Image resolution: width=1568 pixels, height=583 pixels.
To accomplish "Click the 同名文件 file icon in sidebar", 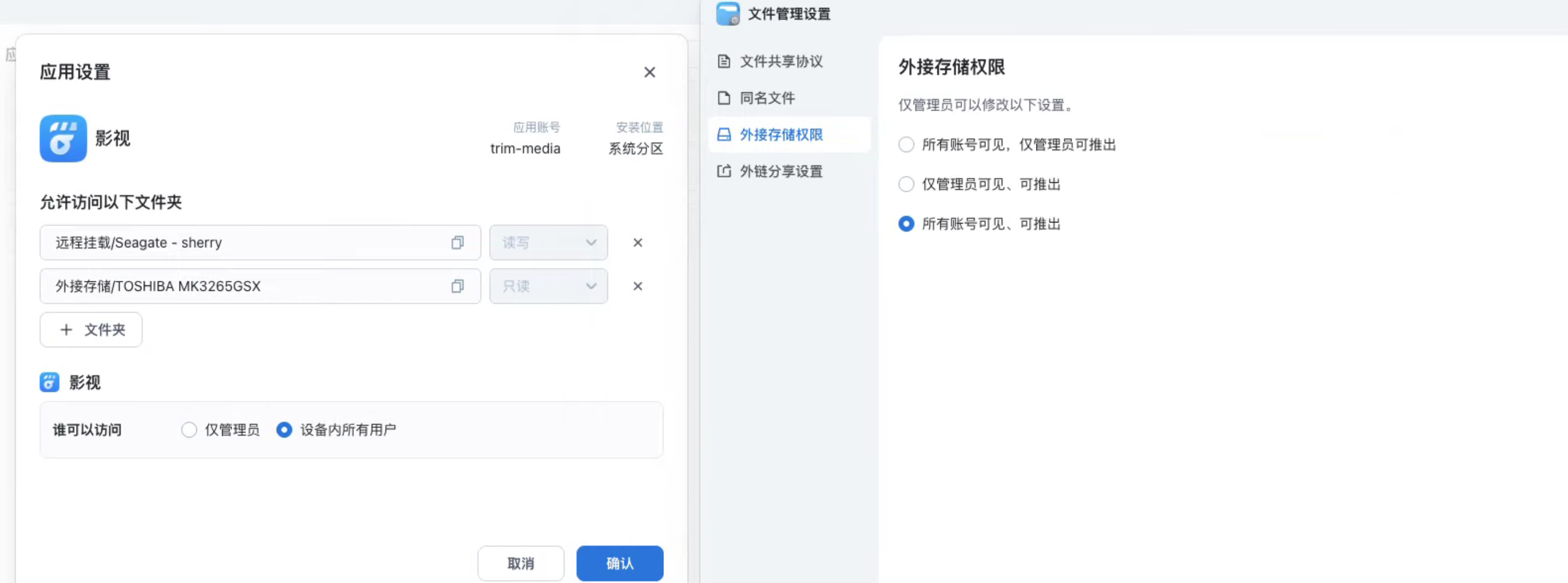I will (x=724, y=98).
